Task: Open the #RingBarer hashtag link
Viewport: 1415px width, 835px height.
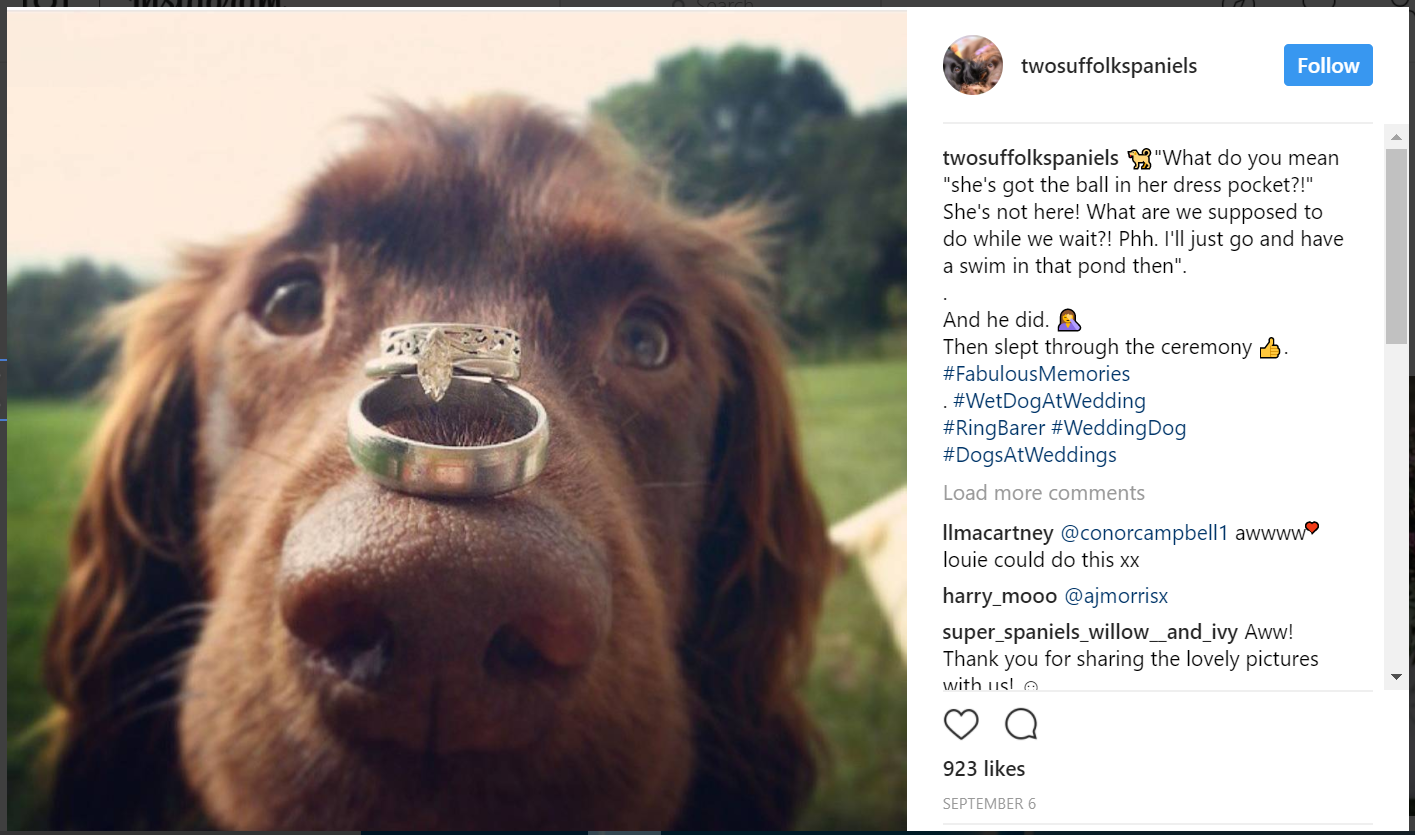Action: tap(993, 428)
